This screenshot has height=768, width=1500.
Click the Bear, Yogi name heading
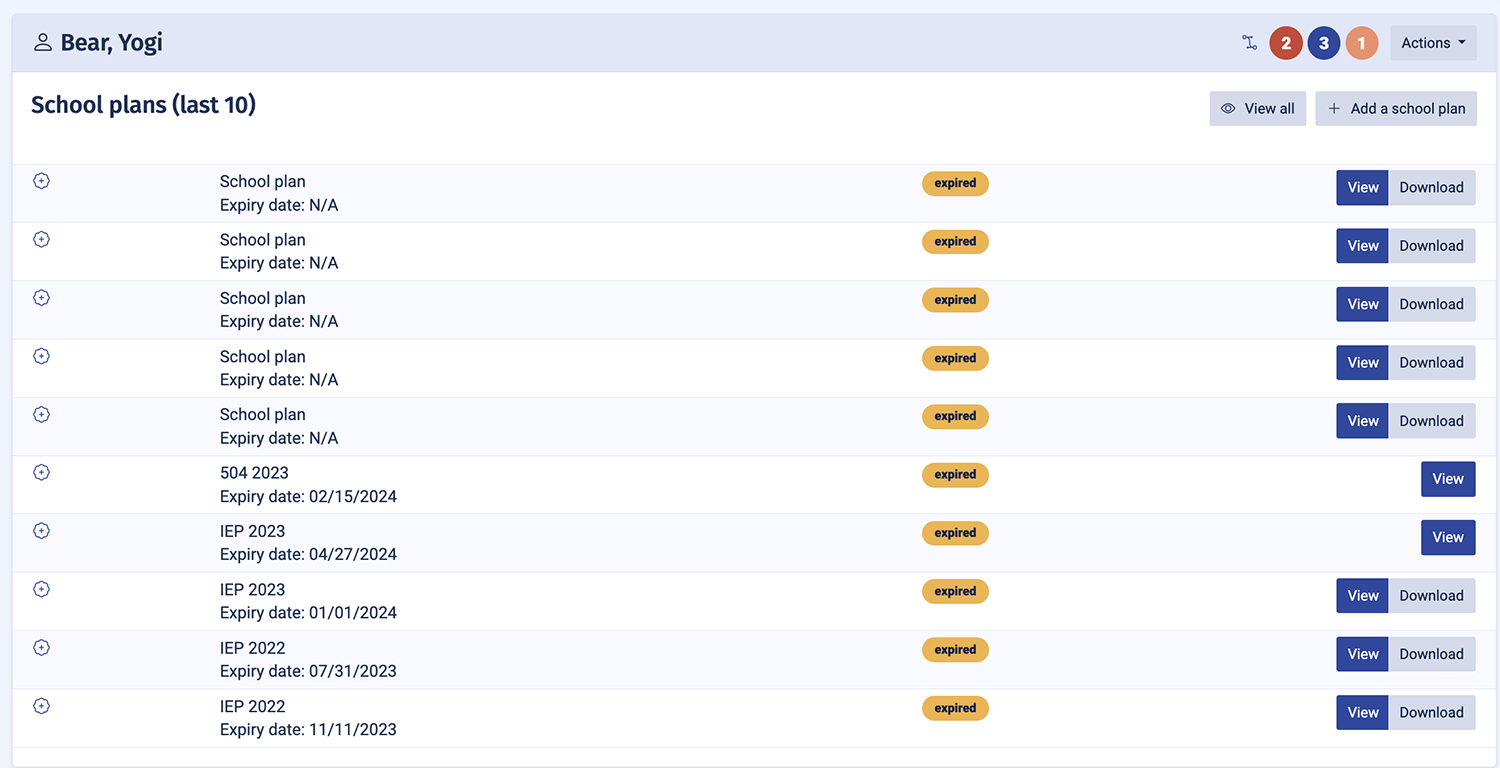point(111,43)
